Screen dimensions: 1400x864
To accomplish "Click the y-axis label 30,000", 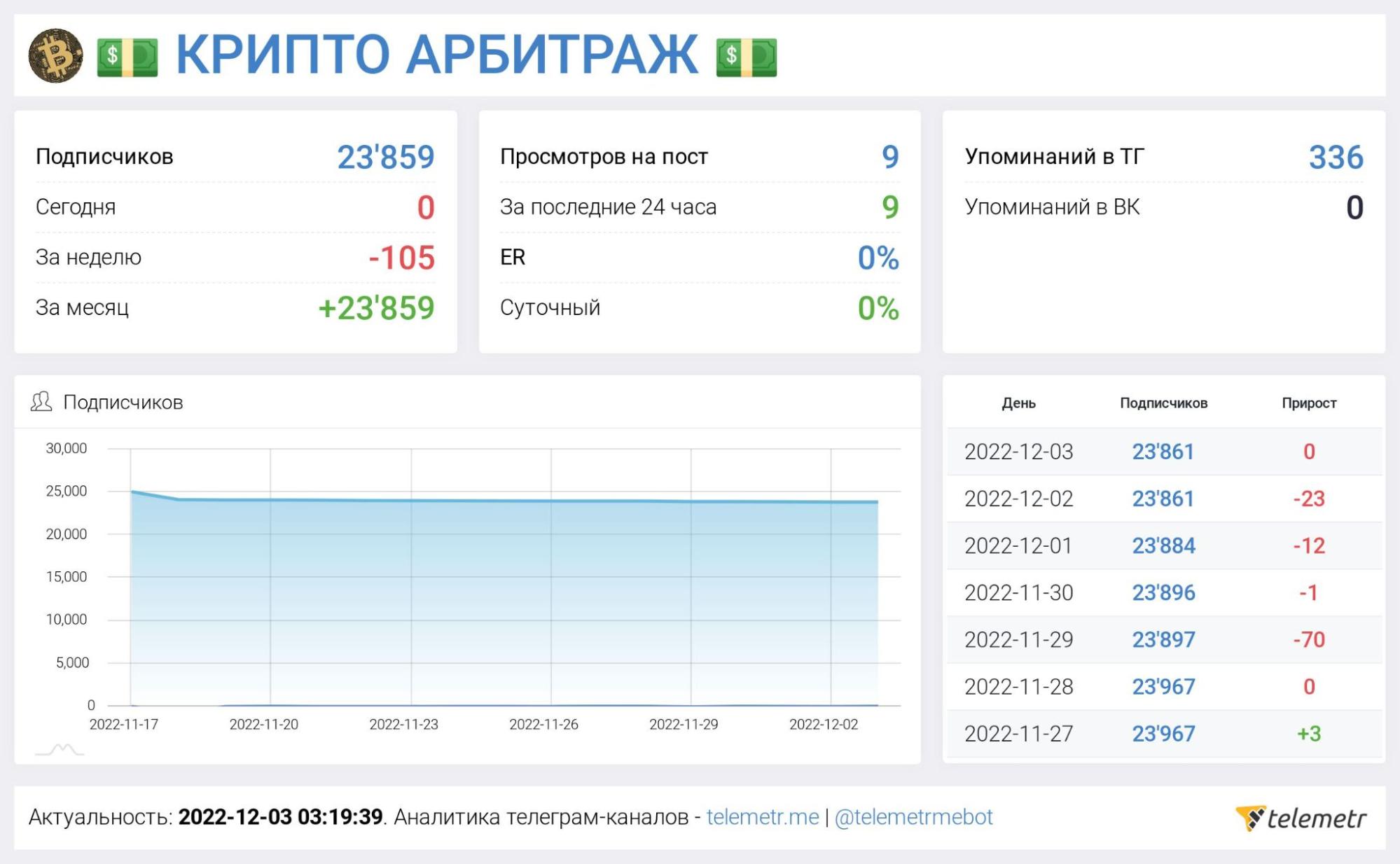I will tap(67, 448).
